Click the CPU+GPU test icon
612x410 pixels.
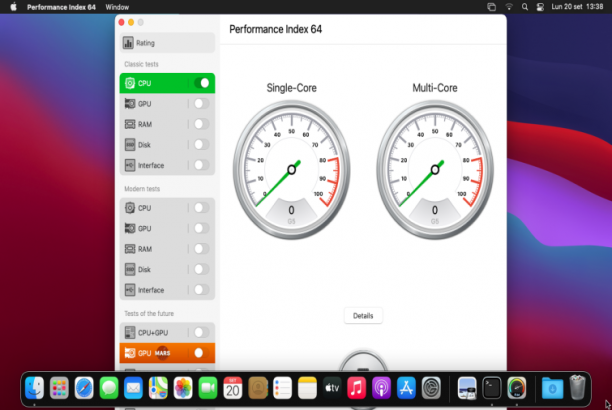130,333
